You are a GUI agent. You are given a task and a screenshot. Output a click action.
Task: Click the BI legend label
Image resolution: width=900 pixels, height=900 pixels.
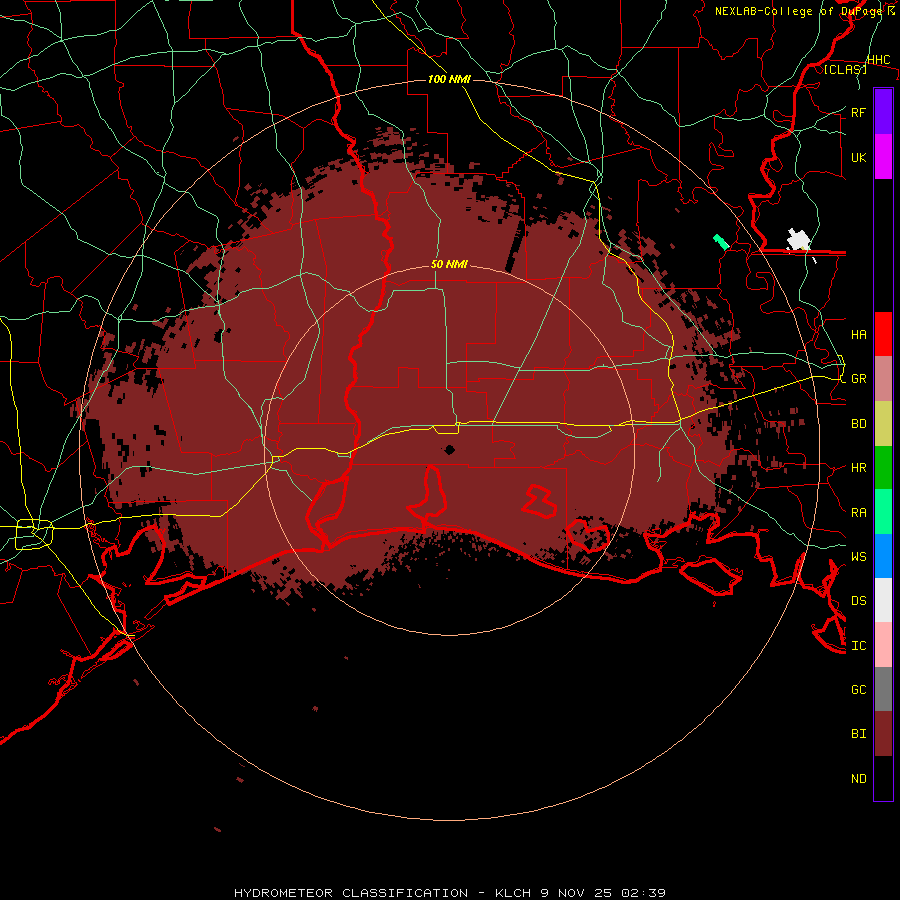[x=858, y=734]
